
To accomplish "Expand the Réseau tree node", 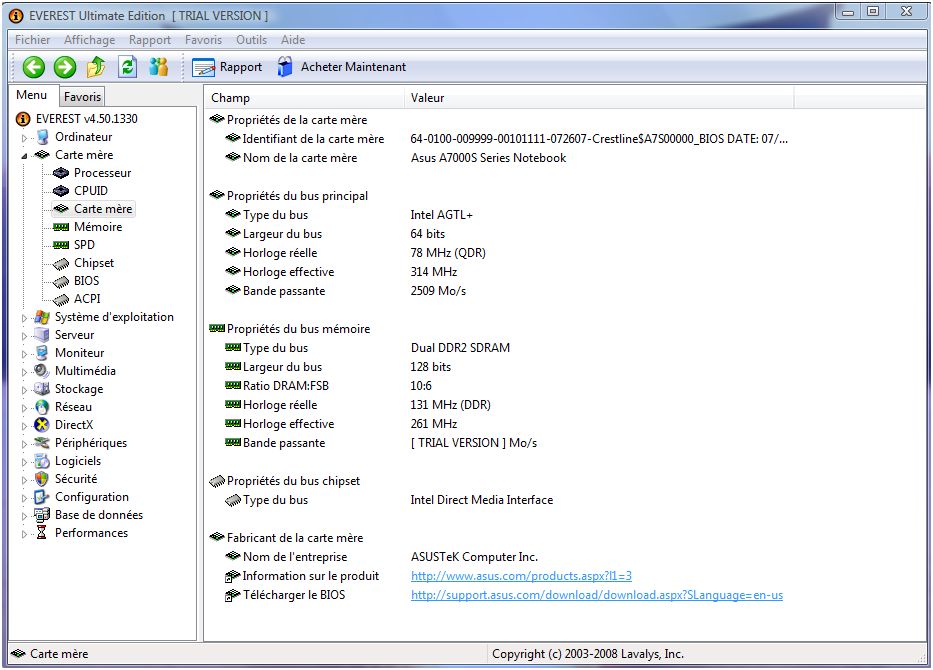I will (x=24, y=408).
